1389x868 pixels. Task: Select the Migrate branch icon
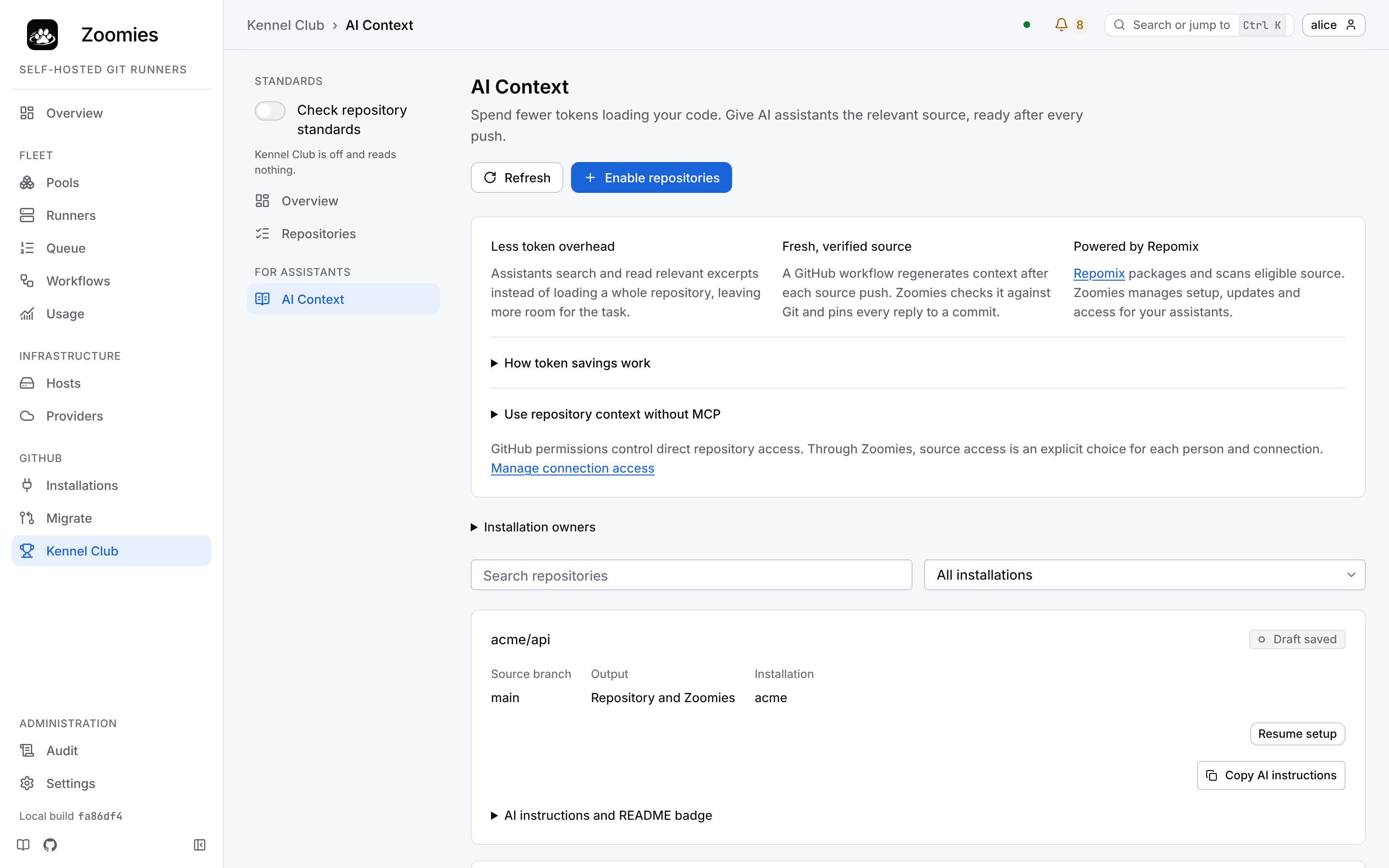[27, 518]
